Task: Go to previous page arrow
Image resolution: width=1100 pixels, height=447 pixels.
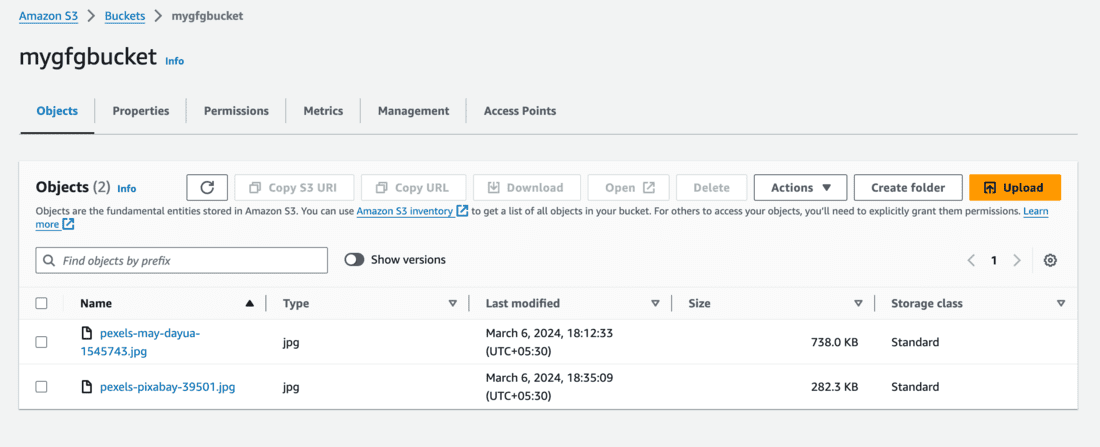Action: pos(971,260)
